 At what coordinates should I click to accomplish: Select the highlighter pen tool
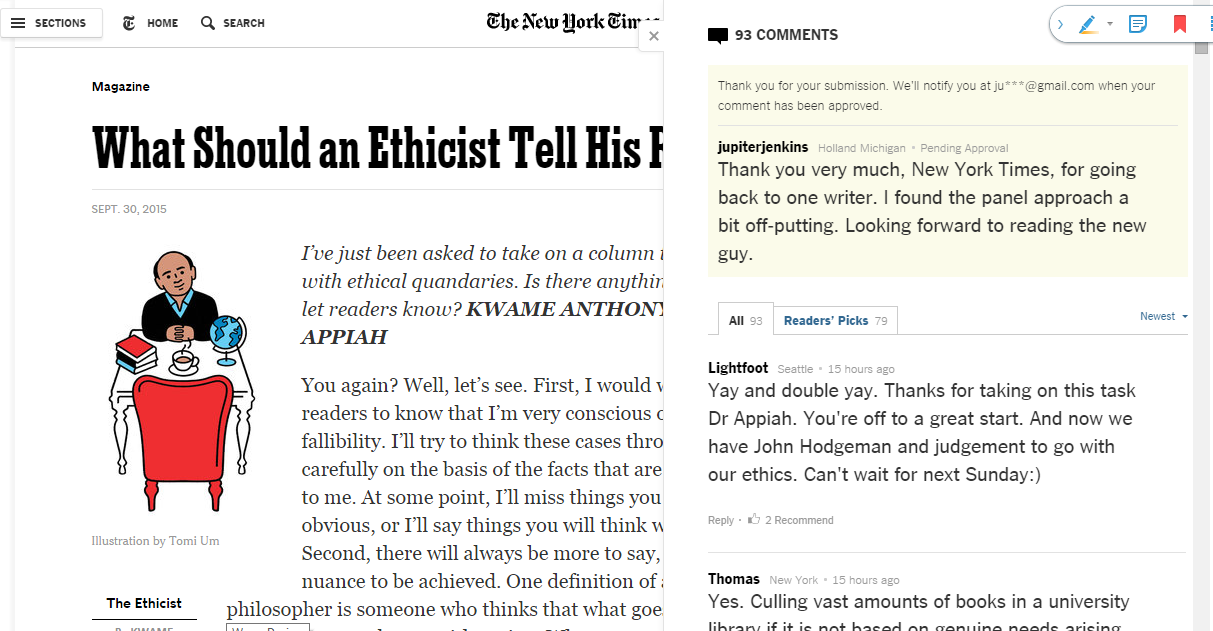(x=1088, y=24)
